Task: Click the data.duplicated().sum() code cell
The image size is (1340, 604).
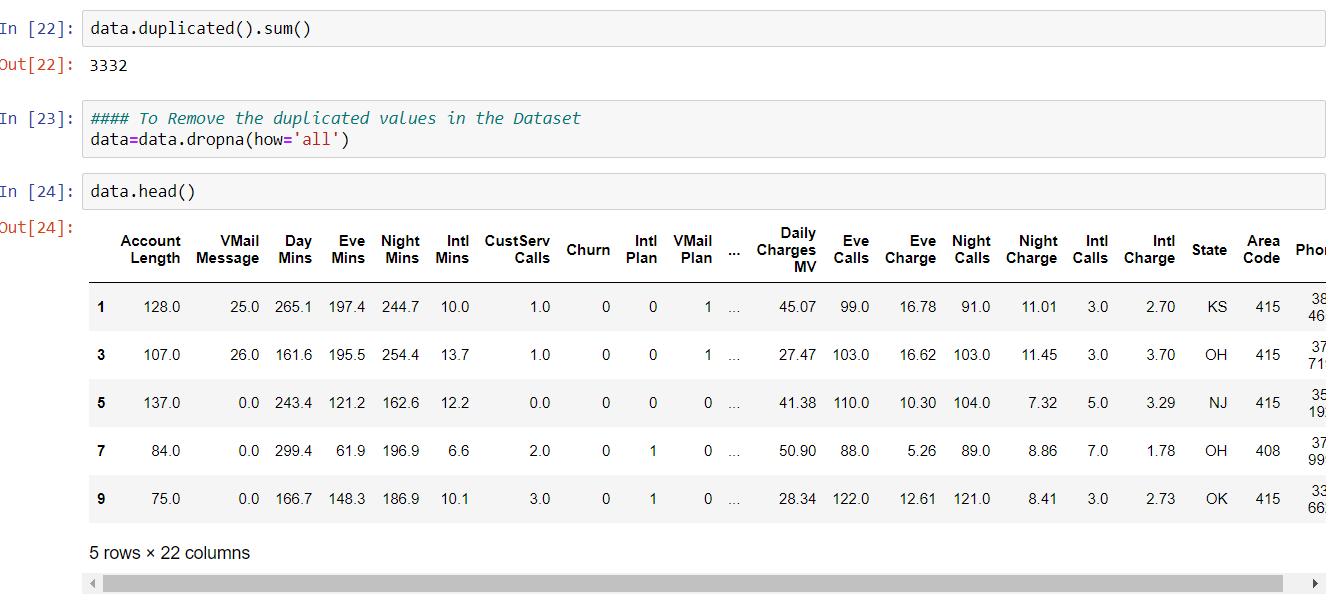Action: click(x=704, y=29)
